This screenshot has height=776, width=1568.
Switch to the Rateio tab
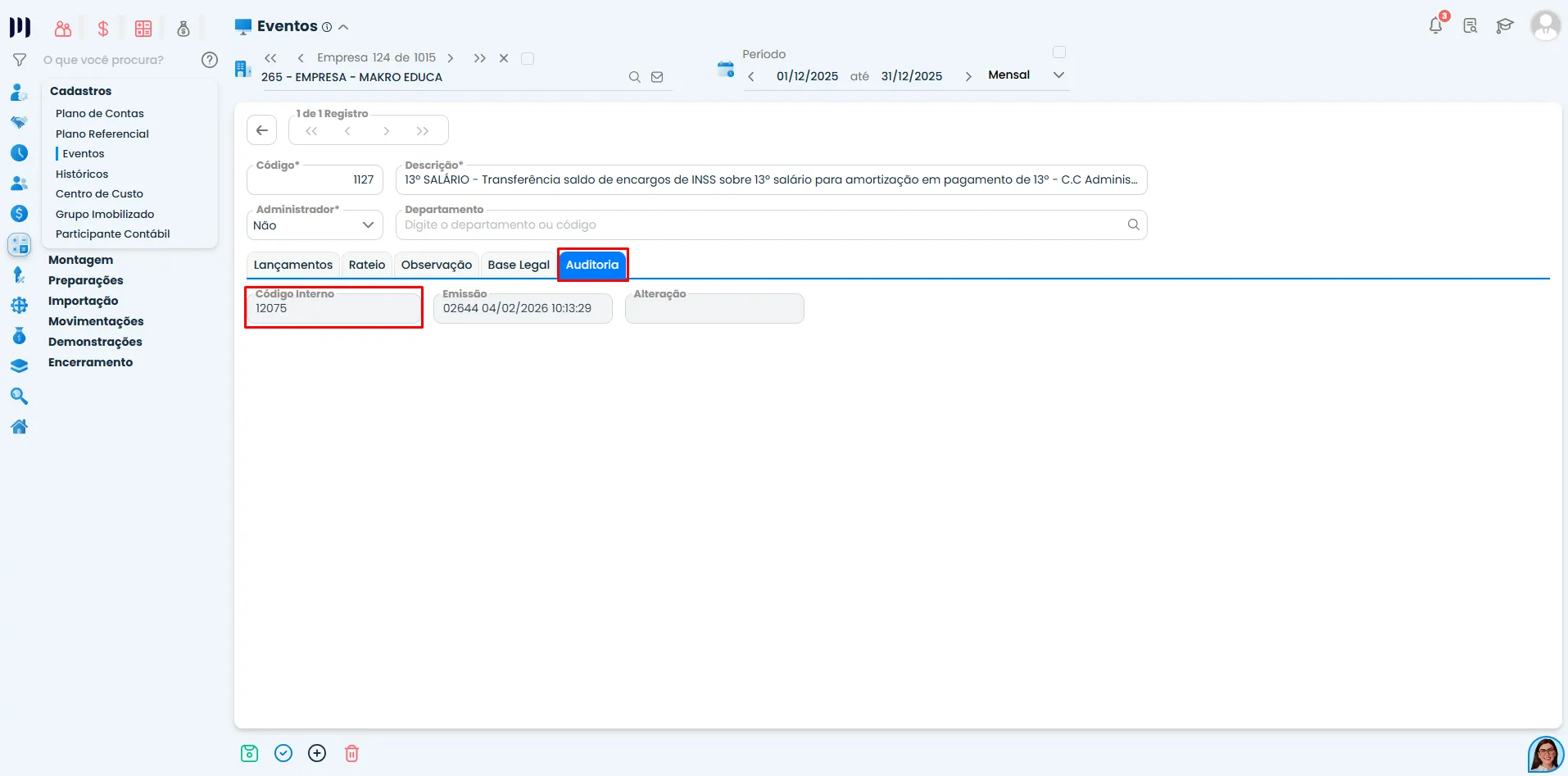click(367, 265)
